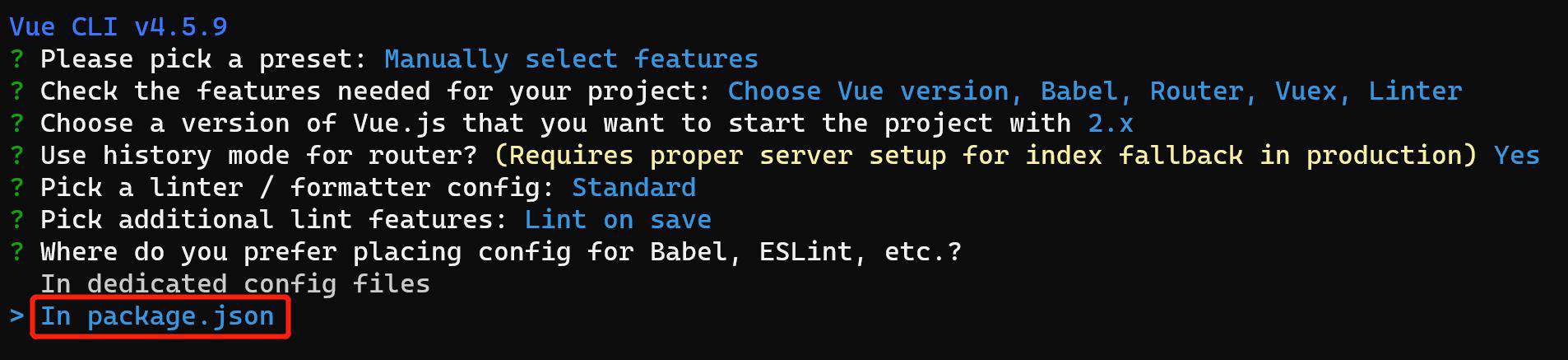Viewport: 1568px width, 360px height.
Task: Click the Vue CLI v4.5.9 header text
Action: point(118,27)
